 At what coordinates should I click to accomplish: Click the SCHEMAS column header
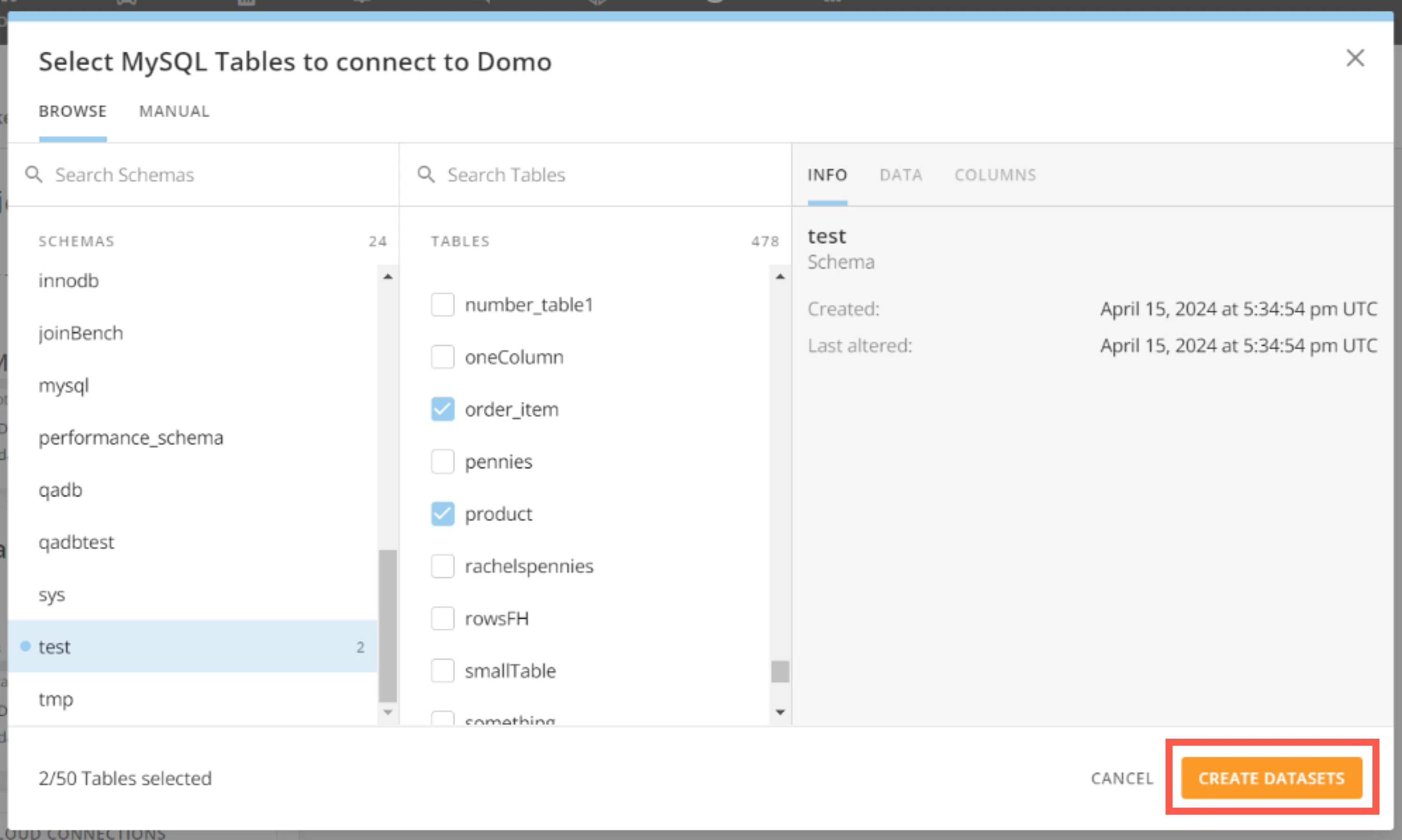(76, 241)
